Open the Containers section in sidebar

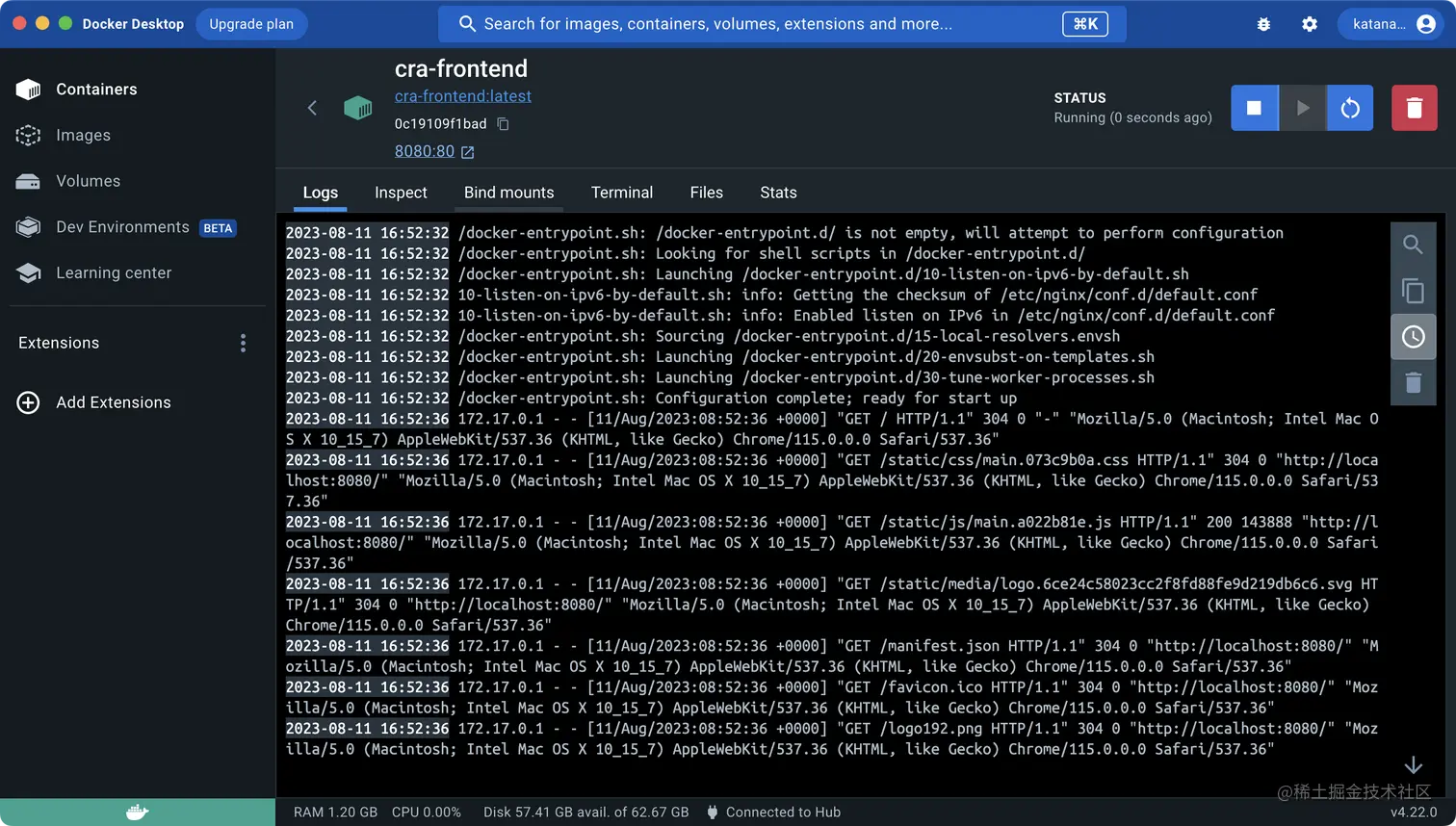[96, 89]
